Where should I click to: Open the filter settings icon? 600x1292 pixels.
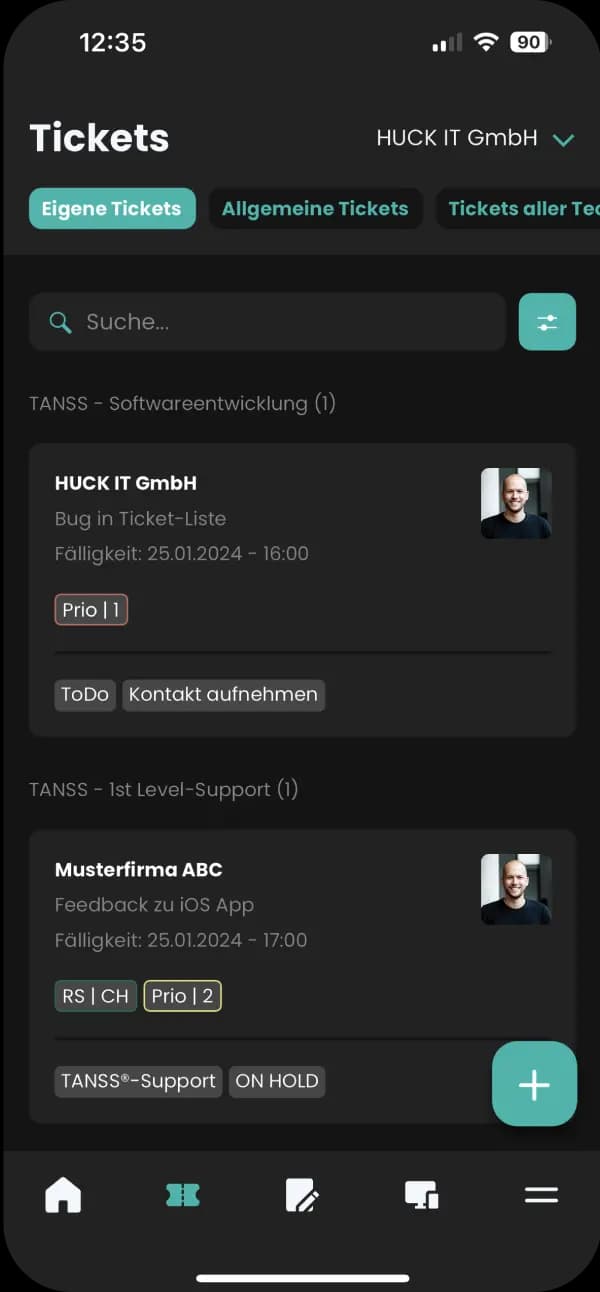click(547, 322)
